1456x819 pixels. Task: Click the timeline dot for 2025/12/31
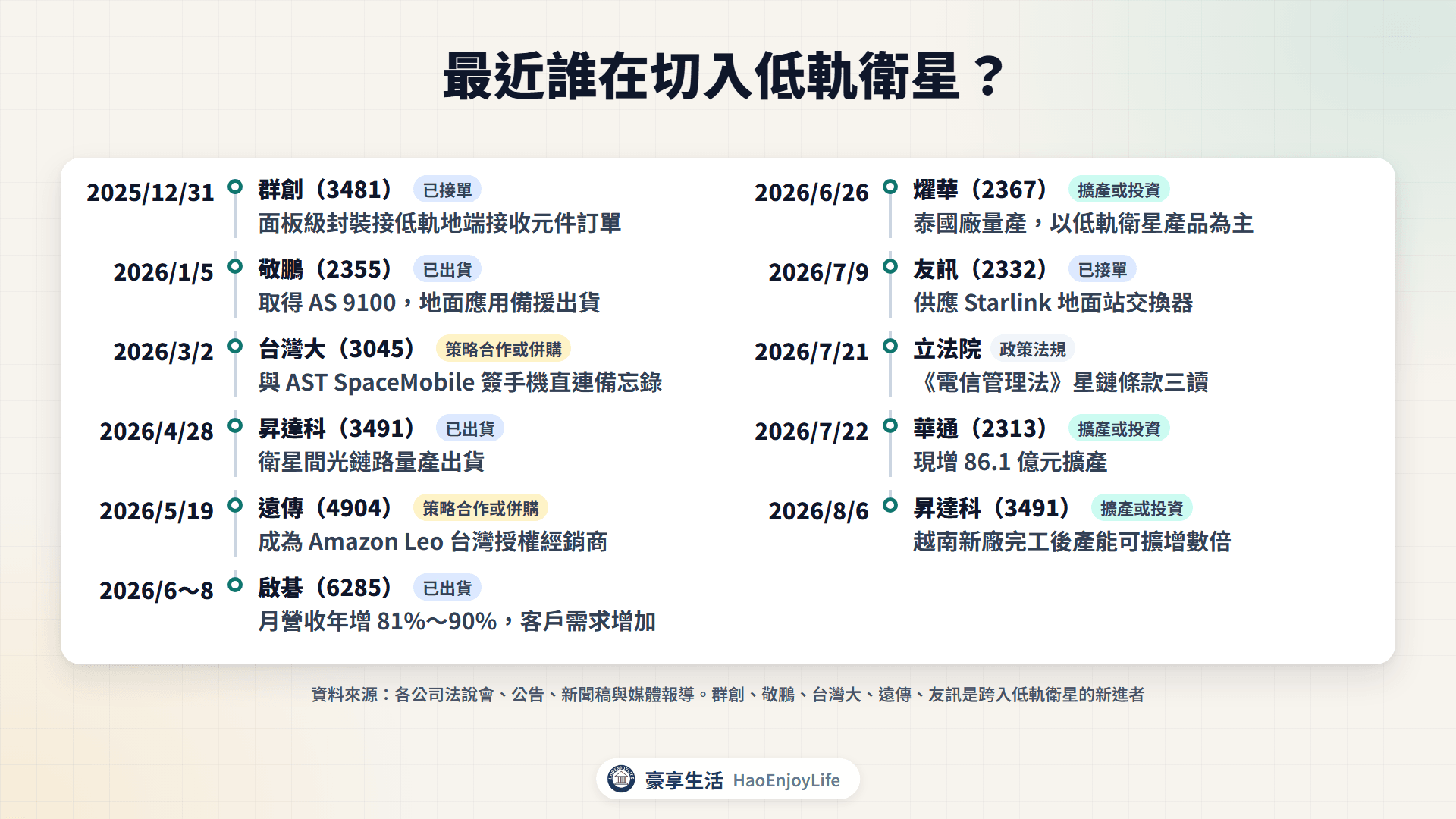[235, 187]
